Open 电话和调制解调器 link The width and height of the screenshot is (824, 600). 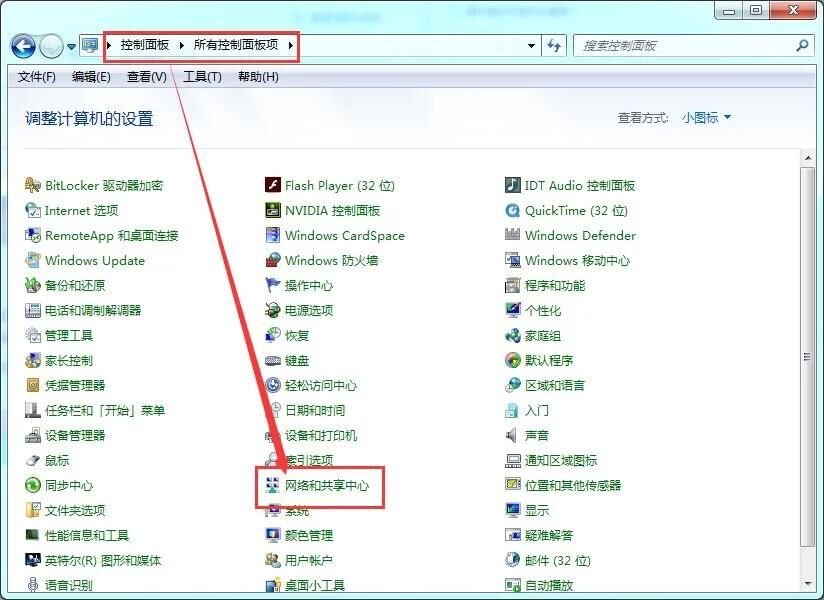click(x=93, y=311)
